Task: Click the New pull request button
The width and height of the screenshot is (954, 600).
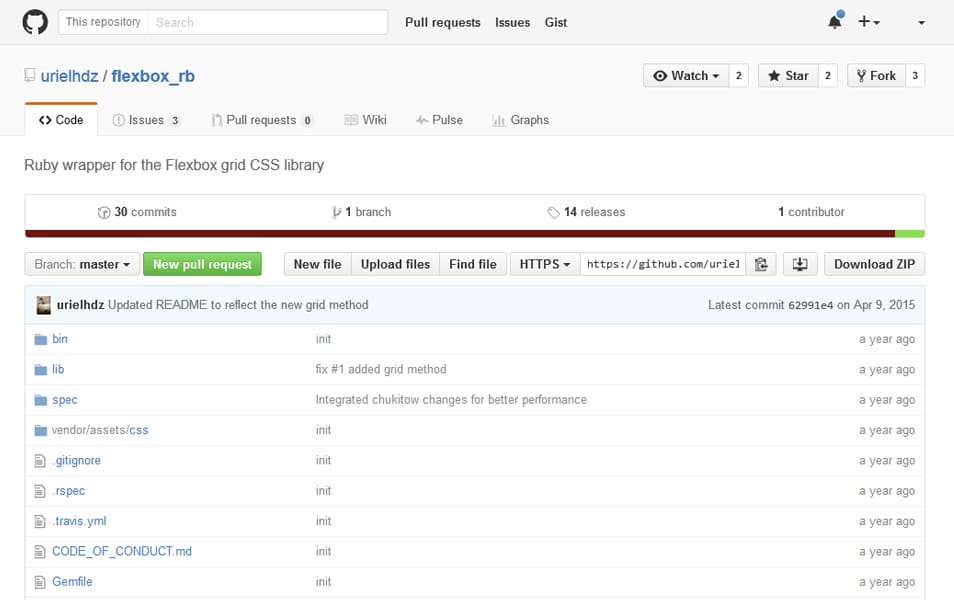Action: tap(202, 264)
